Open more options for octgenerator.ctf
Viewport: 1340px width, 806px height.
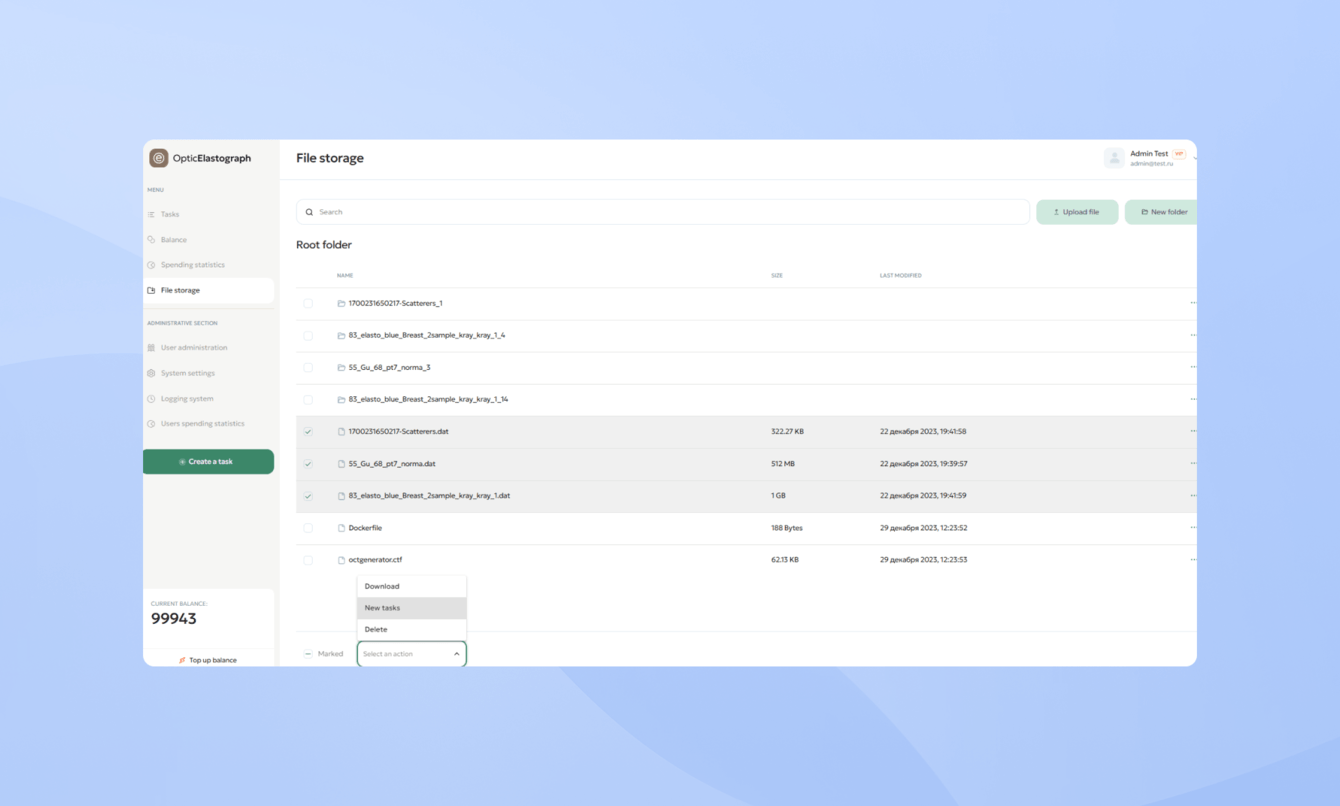(x=1193, y=560)
